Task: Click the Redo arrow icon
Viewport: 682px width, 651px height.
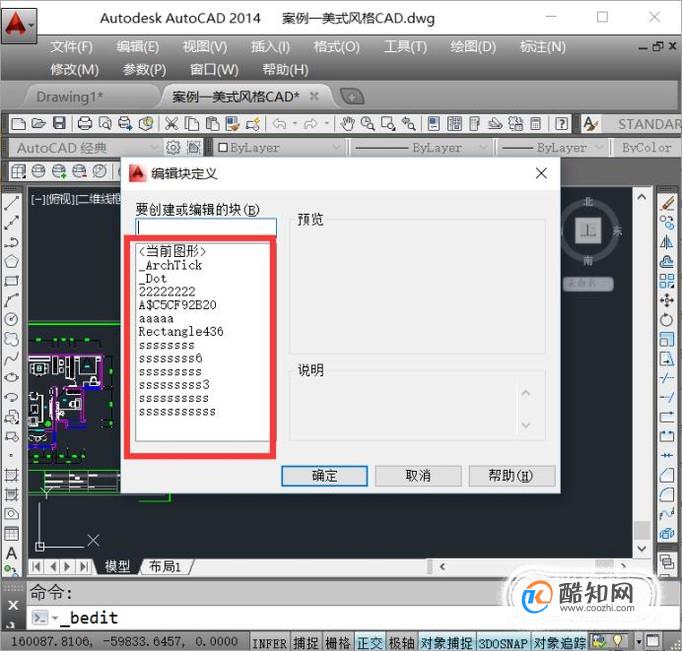Action: tap(310, 124)
